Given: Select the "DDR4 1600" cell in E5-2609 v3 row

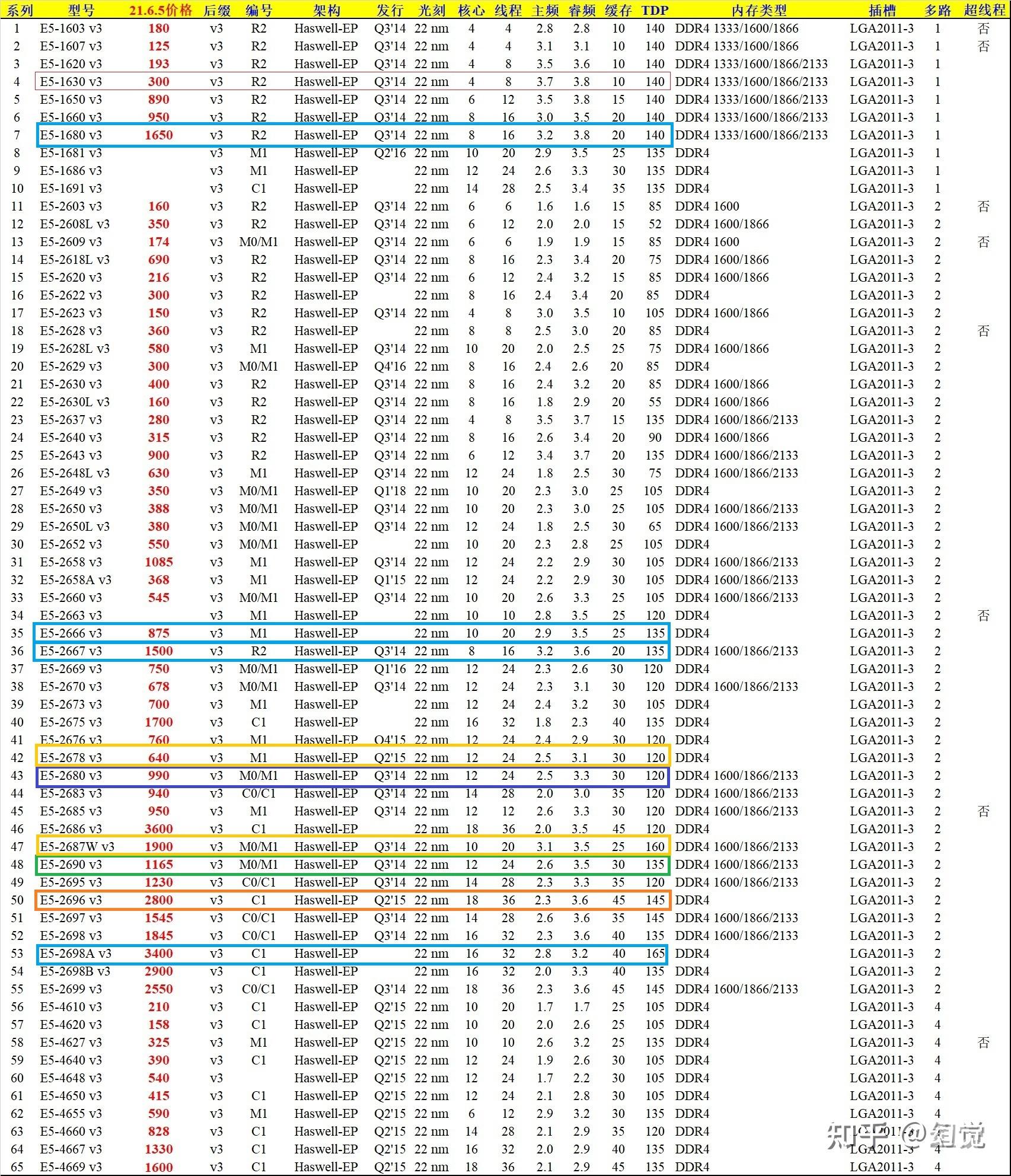Looking at the screenshot, I should tap(707, 242).
